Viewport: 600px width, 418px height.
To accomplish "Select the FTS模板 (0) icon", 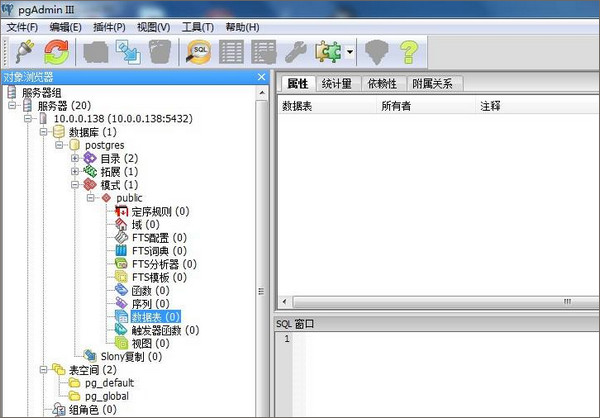I will click(x=121, y=277).
